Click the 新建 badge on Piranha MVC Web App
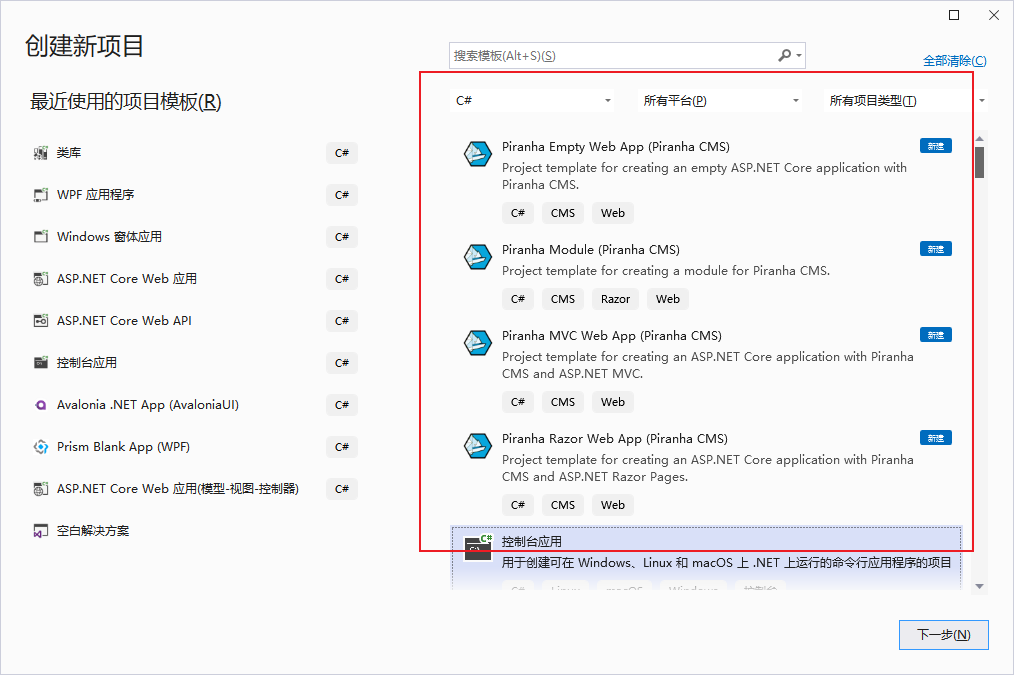1014x675 pixels. coord(936,335)
